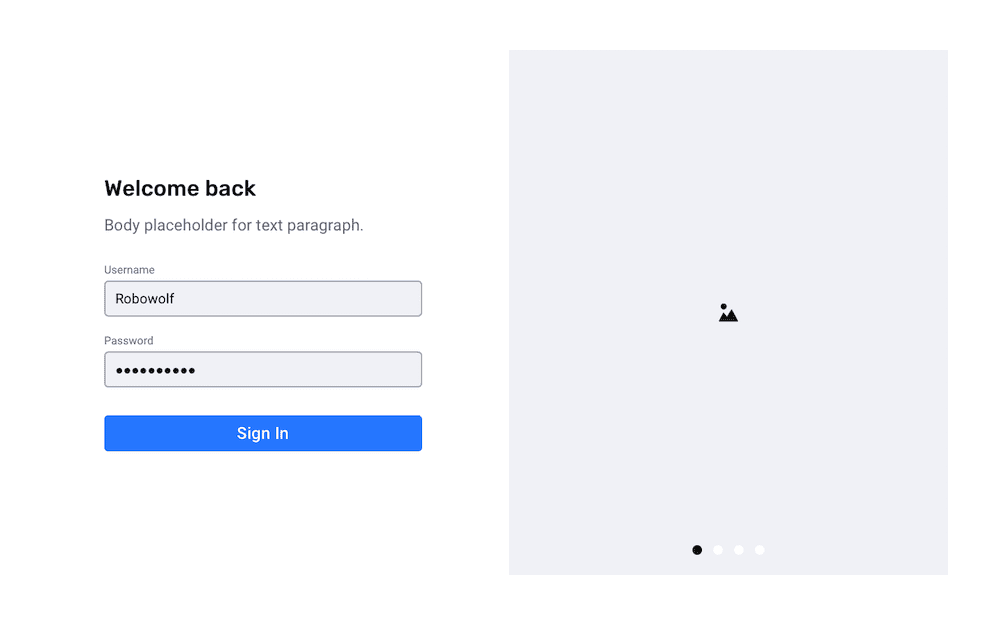Select the fourth carousel dot indicator
The height and width of the screenshot is (625, 1000).
tap(760, 550)
